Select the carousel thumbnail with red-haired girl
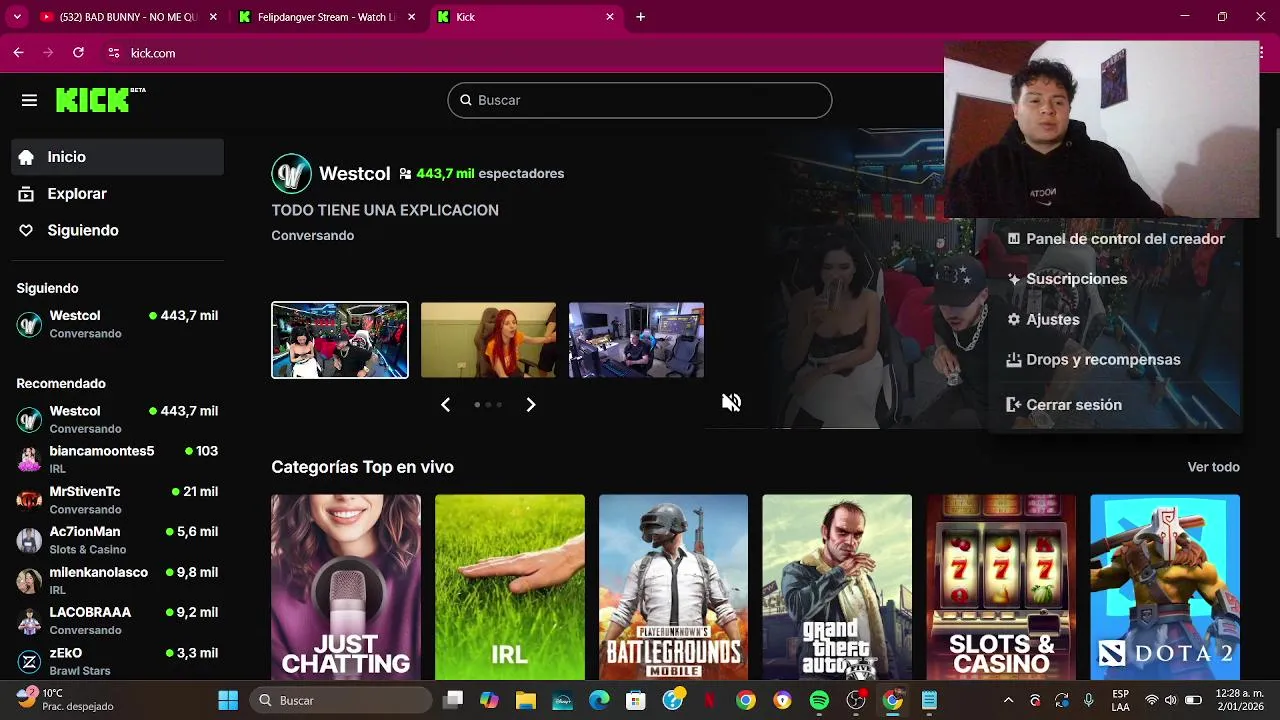Viewport: 1280px width, 720px height. tap(488, 340)
